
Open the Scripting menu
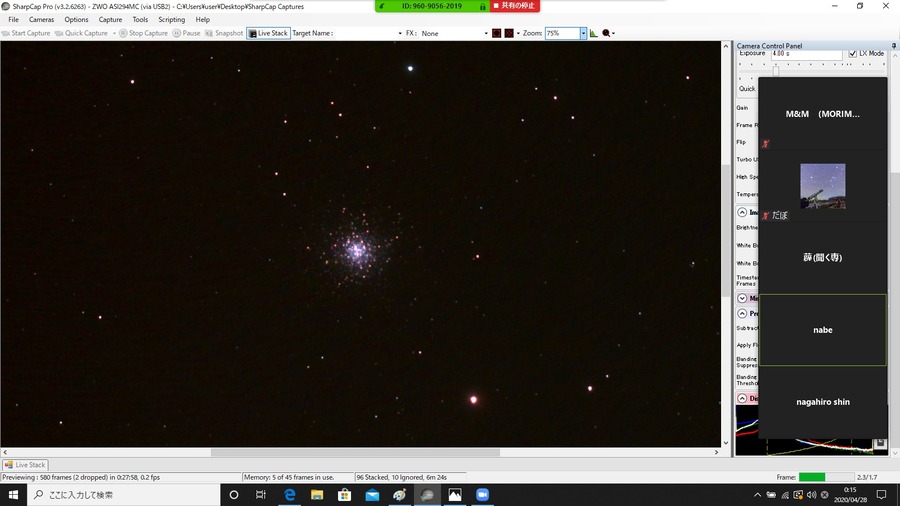tap(172, 20)
